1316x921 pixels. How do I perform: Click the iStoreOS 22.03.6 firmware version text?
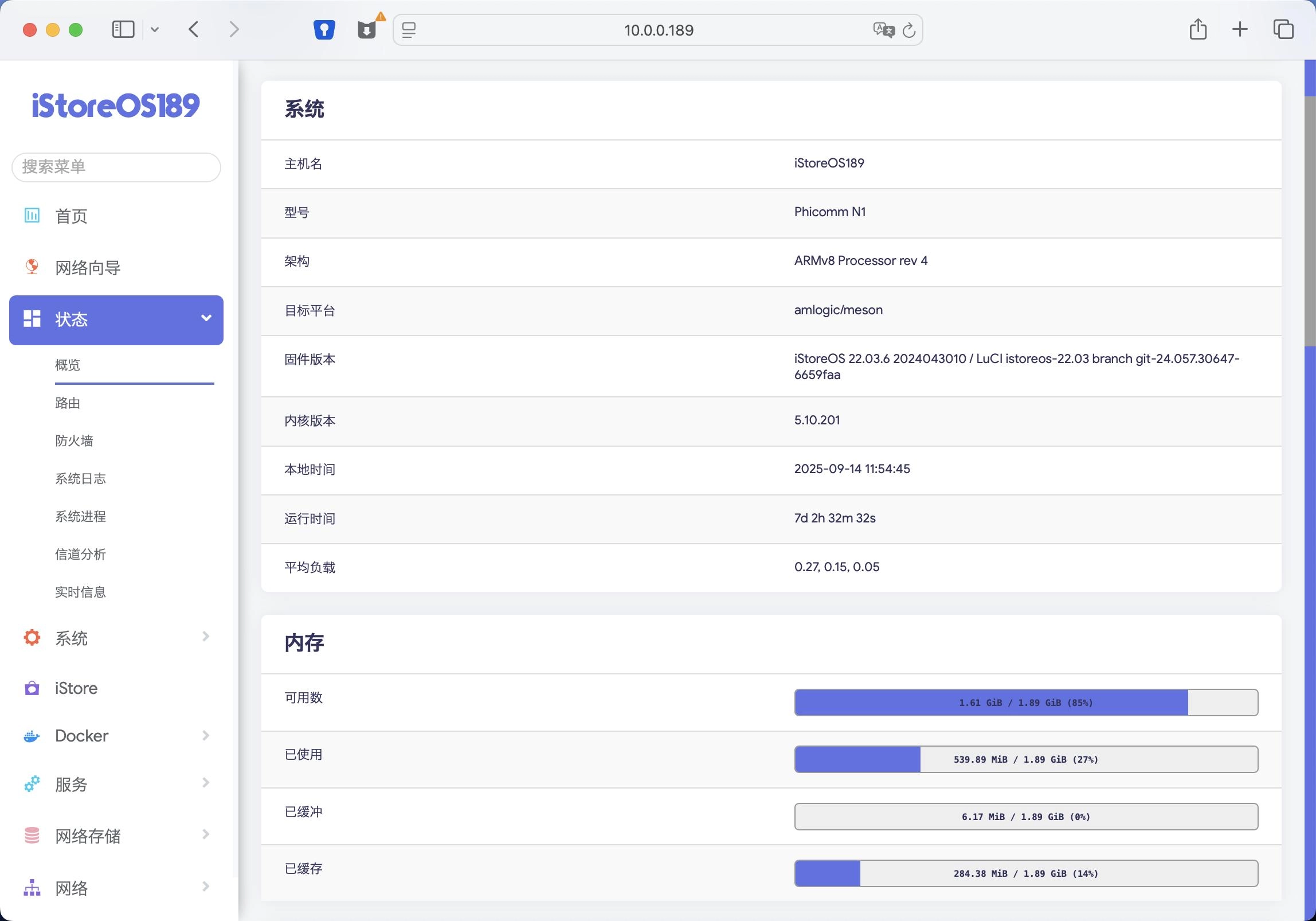click(1017, 366)
